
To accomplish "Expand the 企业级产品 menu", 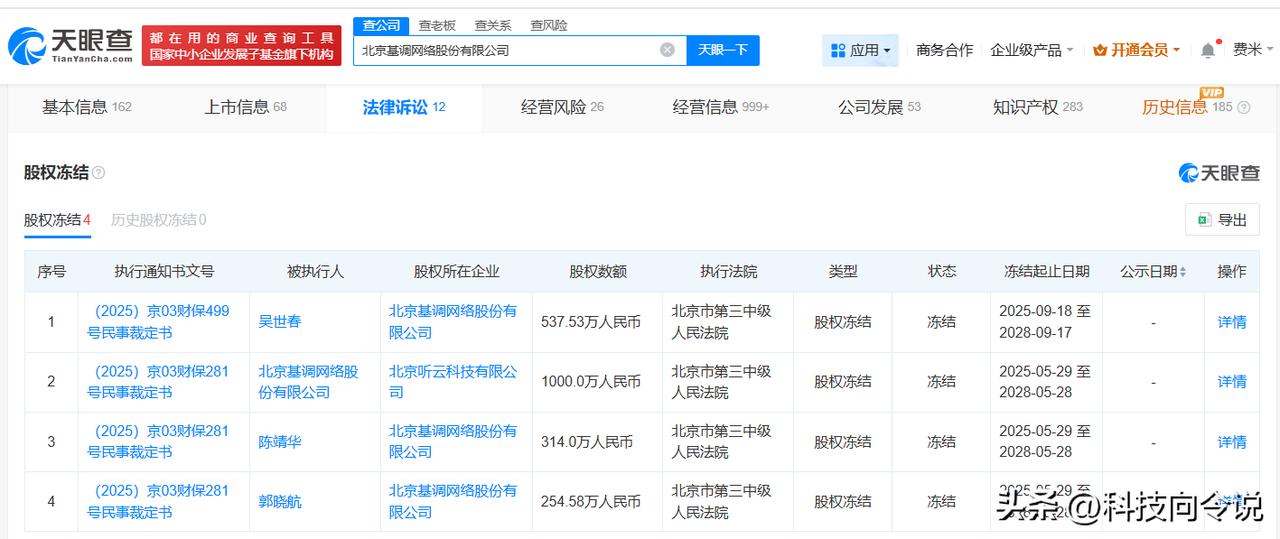I will 1032,50.
